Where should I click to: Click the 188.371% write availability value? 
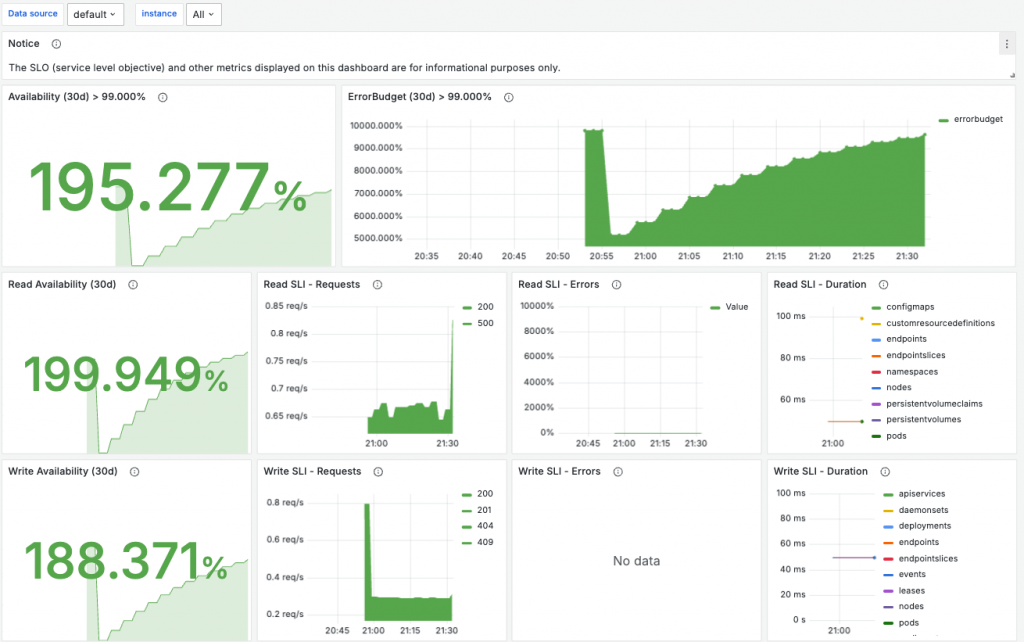tap(125, 561)
